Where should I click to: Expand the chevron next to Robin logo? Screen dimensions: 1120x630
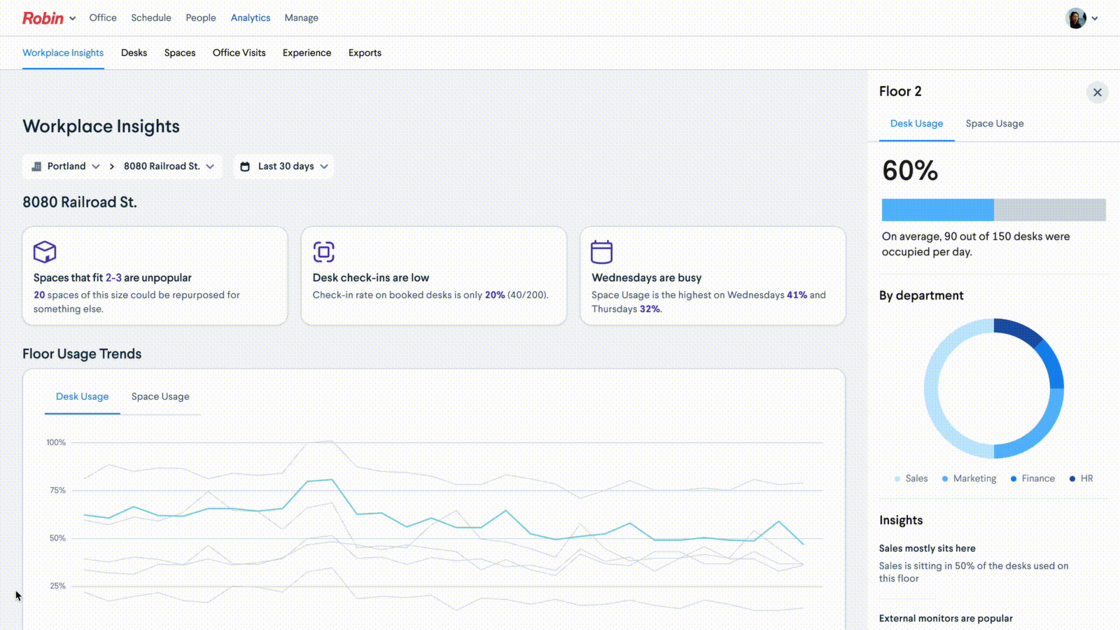pos(72,19)
